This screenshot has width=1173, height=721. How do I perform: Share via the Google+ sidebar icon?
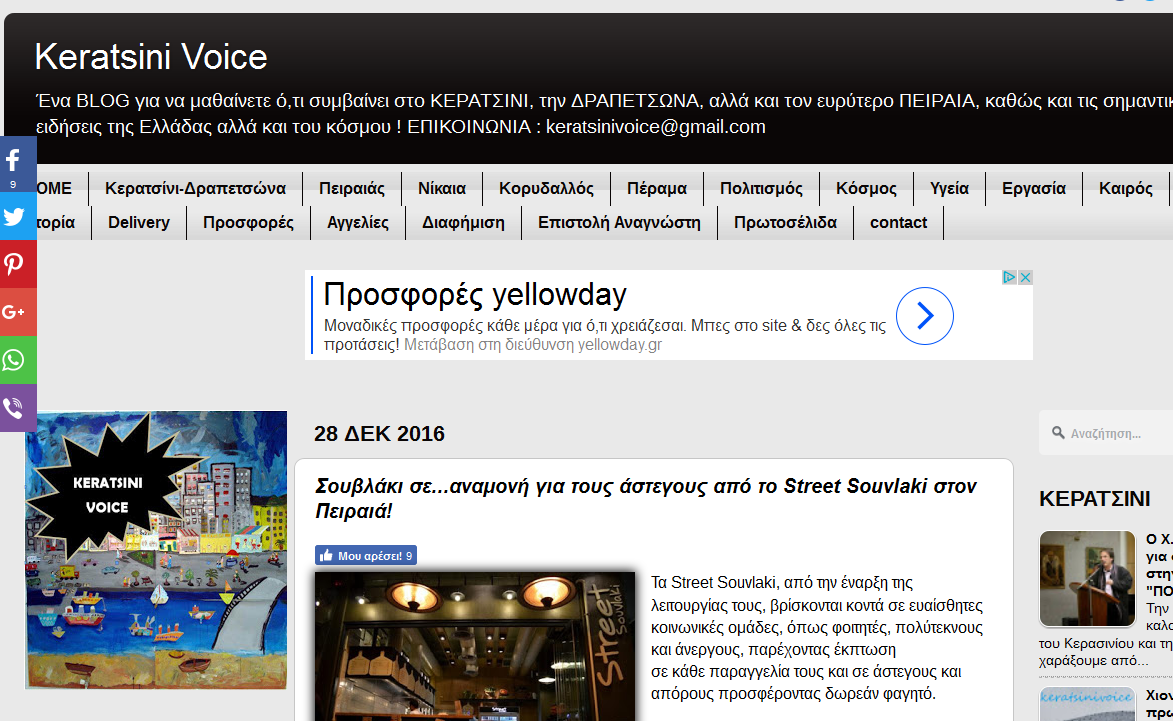point(16,312)
